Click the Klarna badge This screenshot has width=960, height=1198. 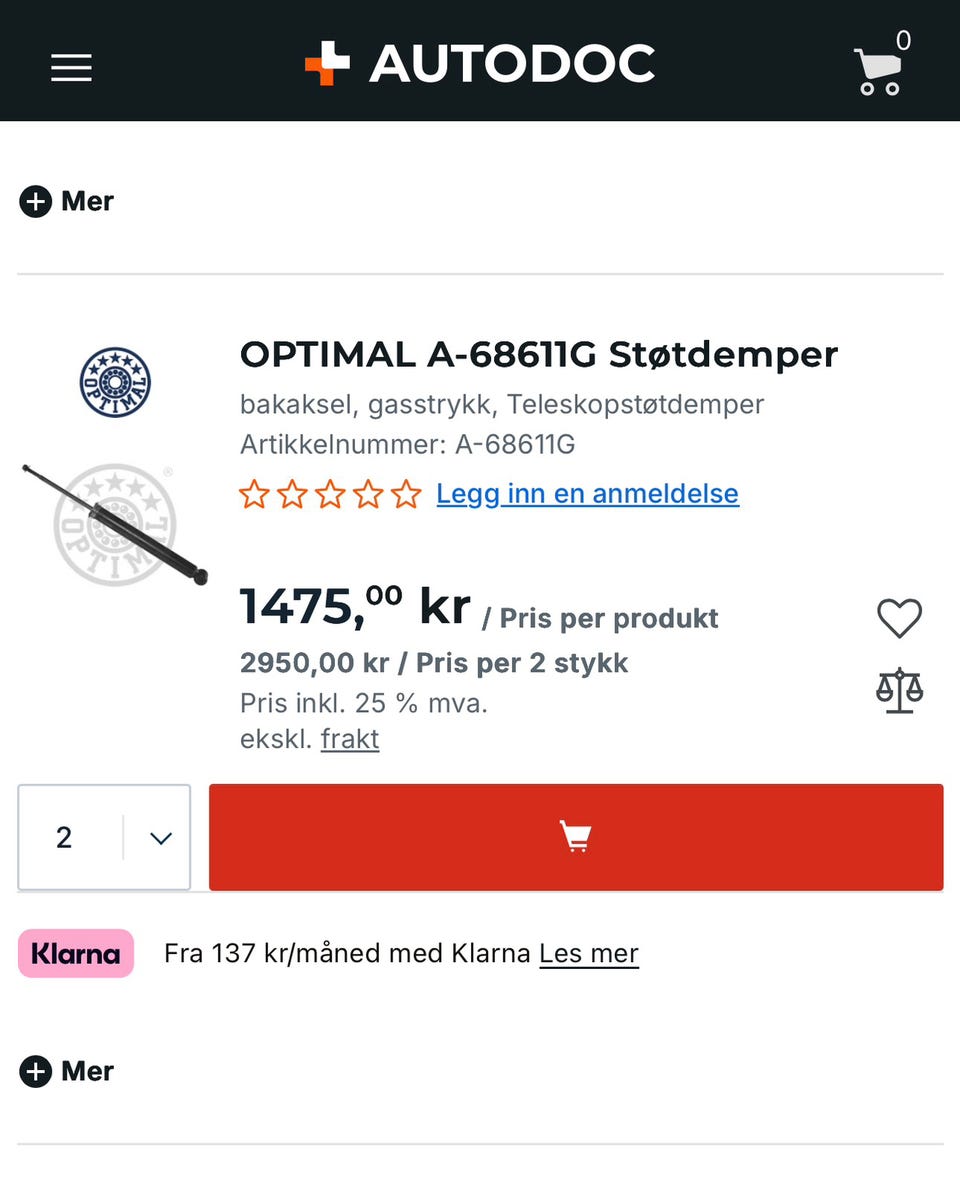[76, 954]
